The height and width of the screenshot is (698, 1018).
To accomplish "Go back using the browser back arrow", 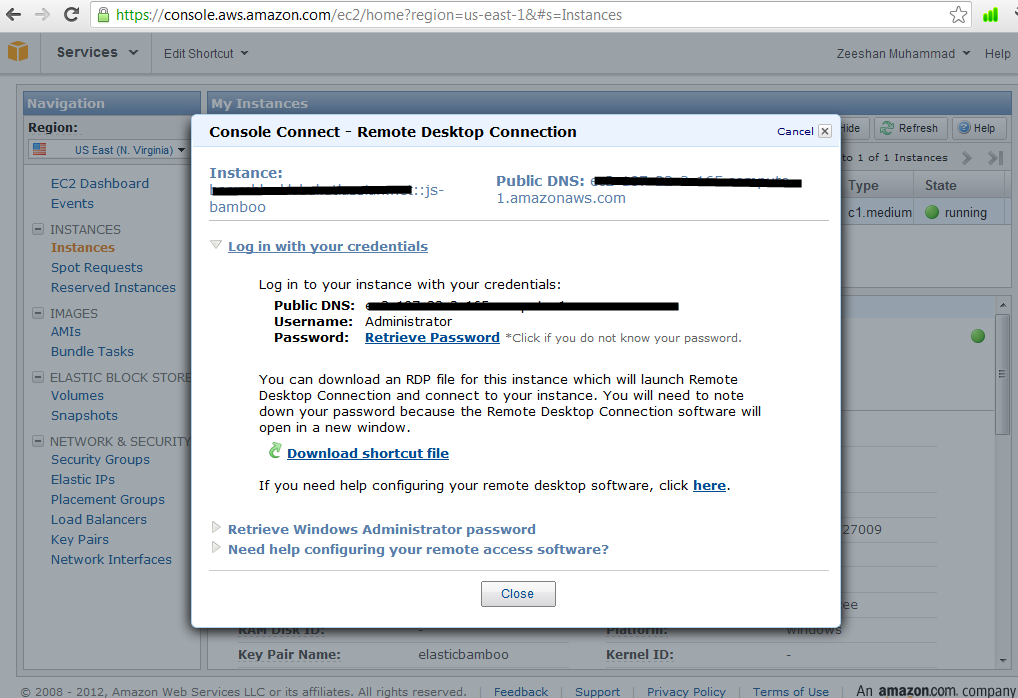I will click(14, 15).
